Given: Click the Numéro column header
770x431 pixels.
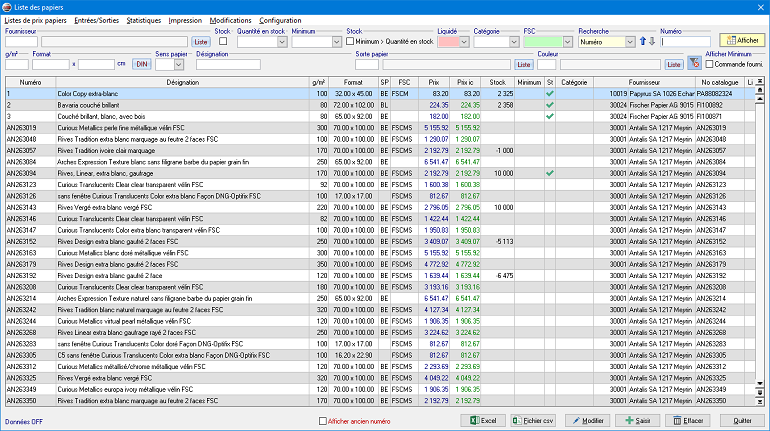Looking at the screenshot, I should pos(30,82).
